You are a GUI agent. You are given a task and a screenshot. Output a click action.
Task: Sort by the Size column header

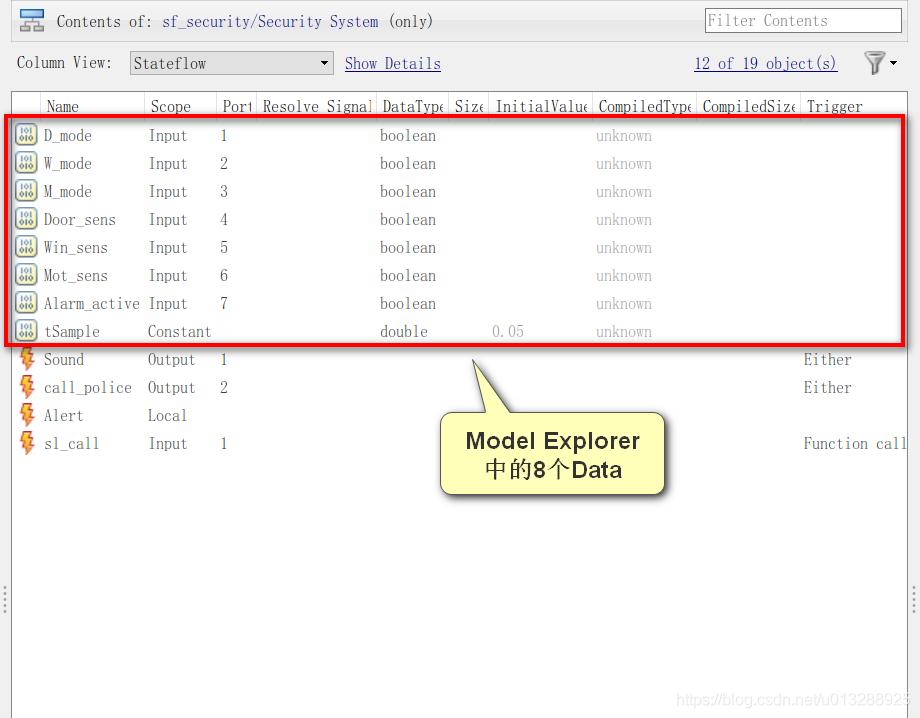(469, 106)
